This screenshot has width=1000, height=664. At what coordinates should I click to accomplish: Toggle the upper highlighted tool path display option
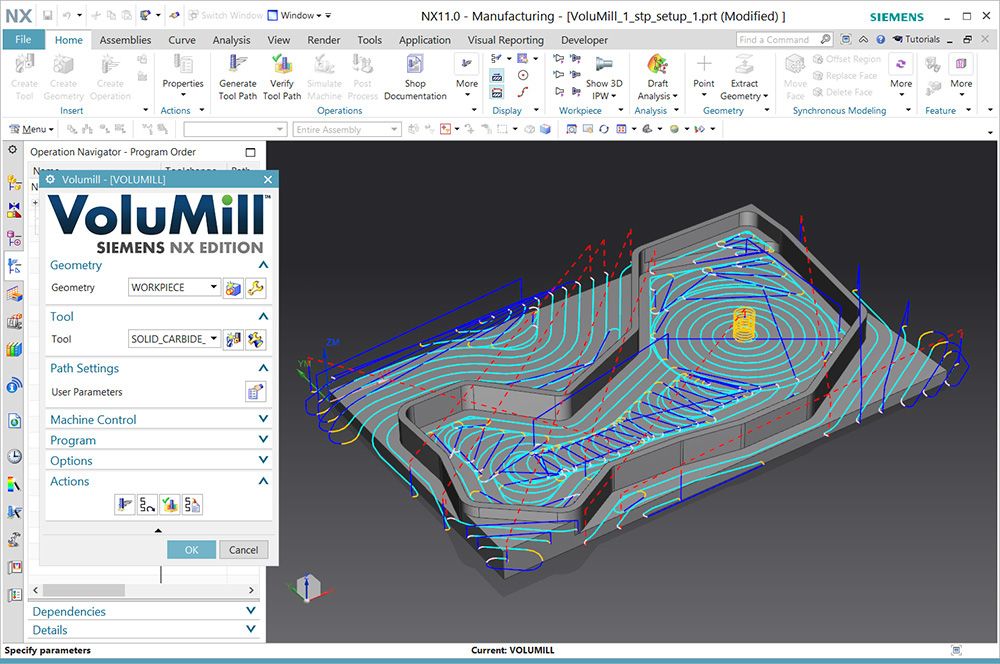[497, 76]
